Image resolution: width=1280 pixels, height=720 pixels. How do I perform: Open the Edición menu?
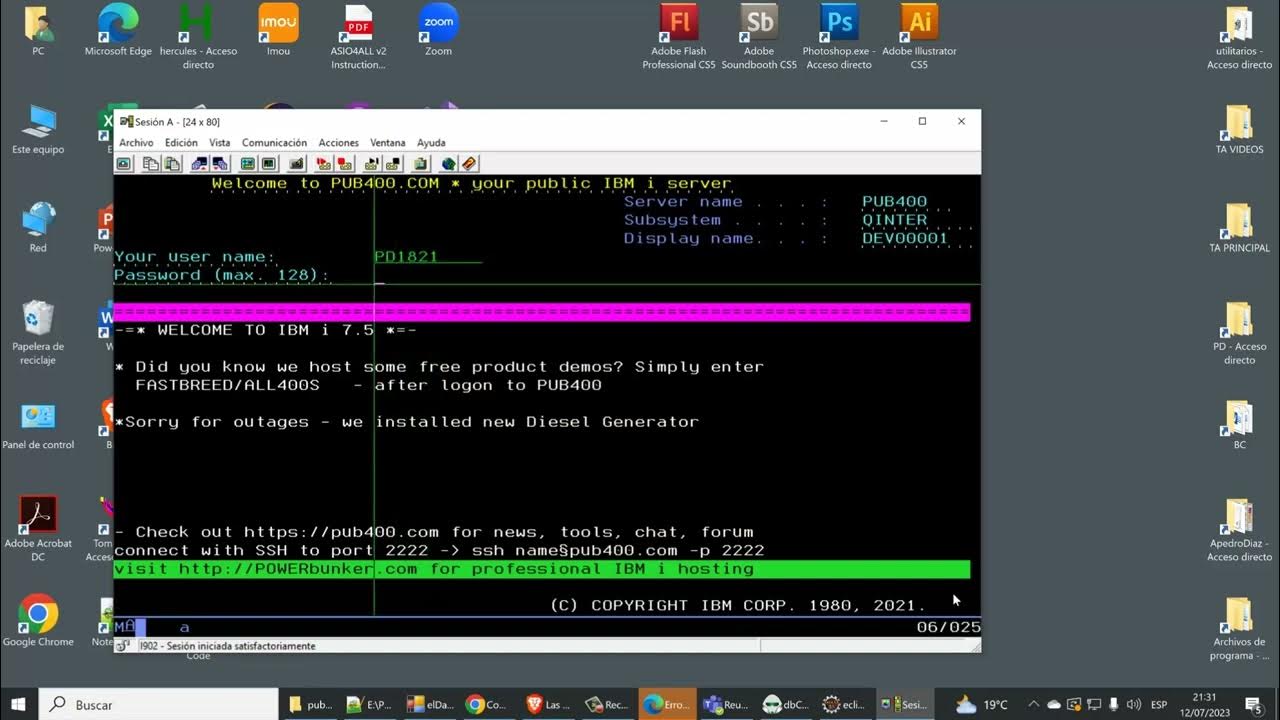181,143
